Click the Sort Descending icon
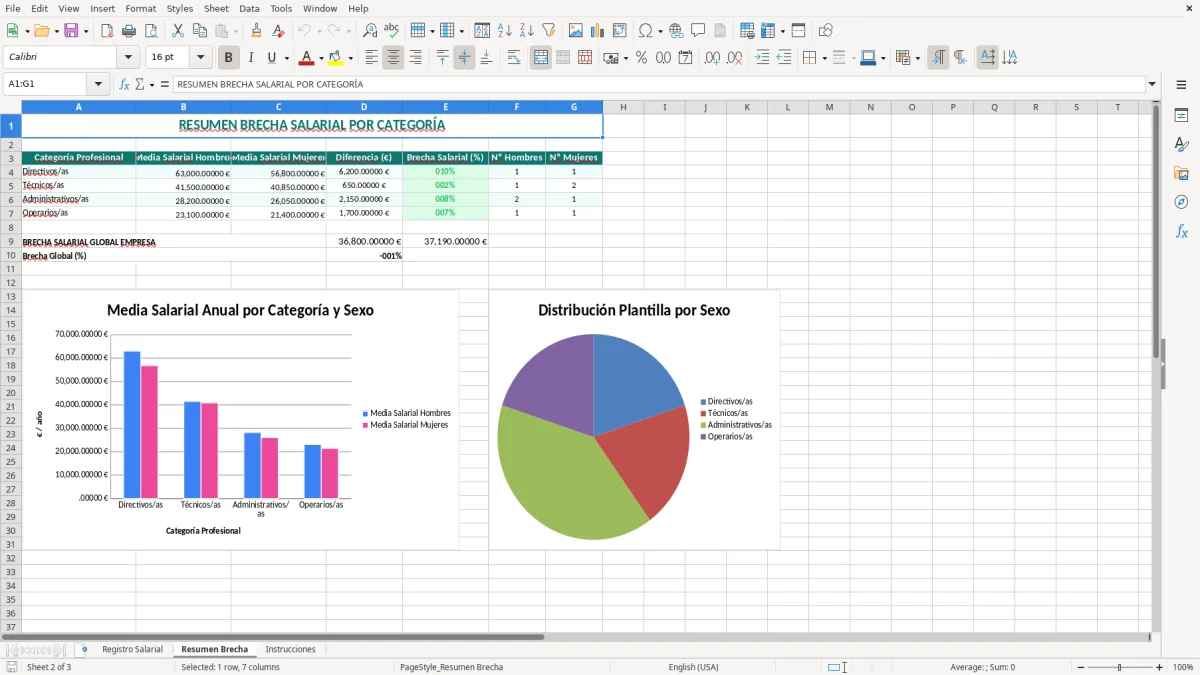This screenshot has height=675, width=1200. [x=527, y=31]
